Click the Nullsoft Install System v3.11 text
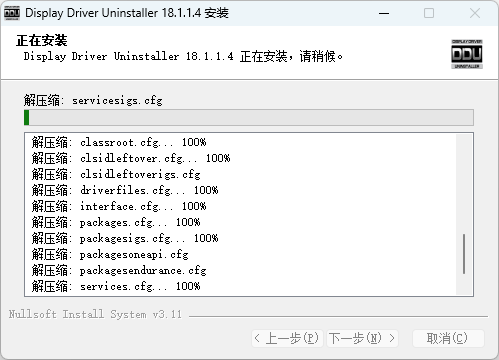 coord(95,314)
